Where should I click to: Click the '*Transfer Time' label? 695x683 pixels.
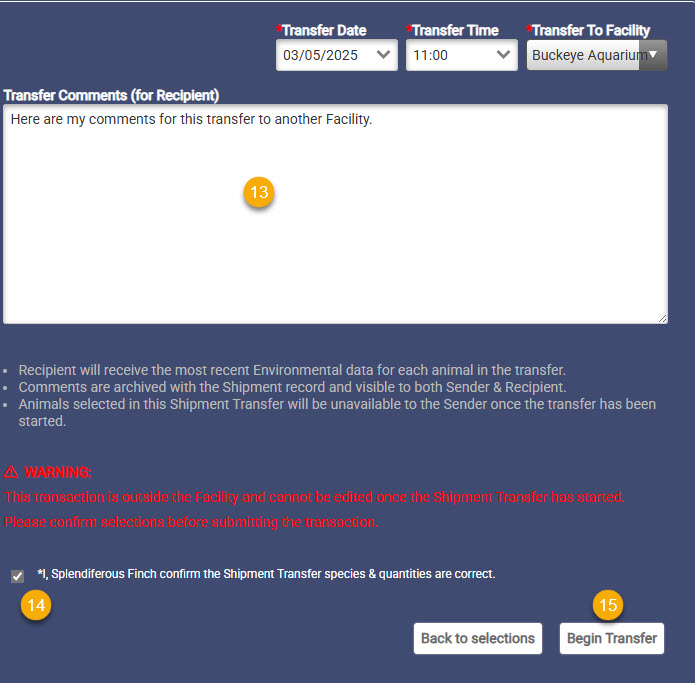(452, 30)
